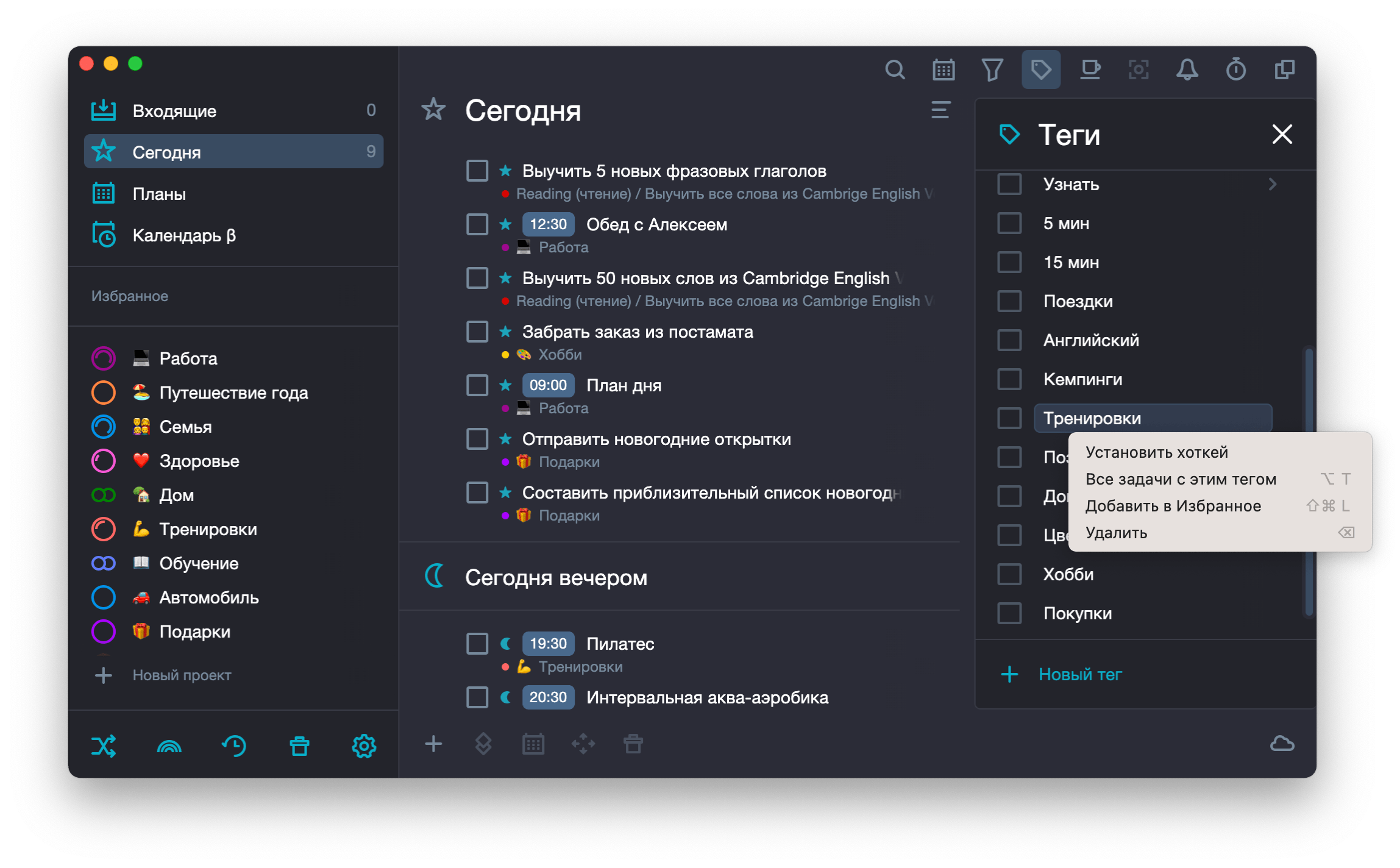This screenshot has height=868, width=1400.
Task: Open the search magnifier icon
Action: coord(894,70)
